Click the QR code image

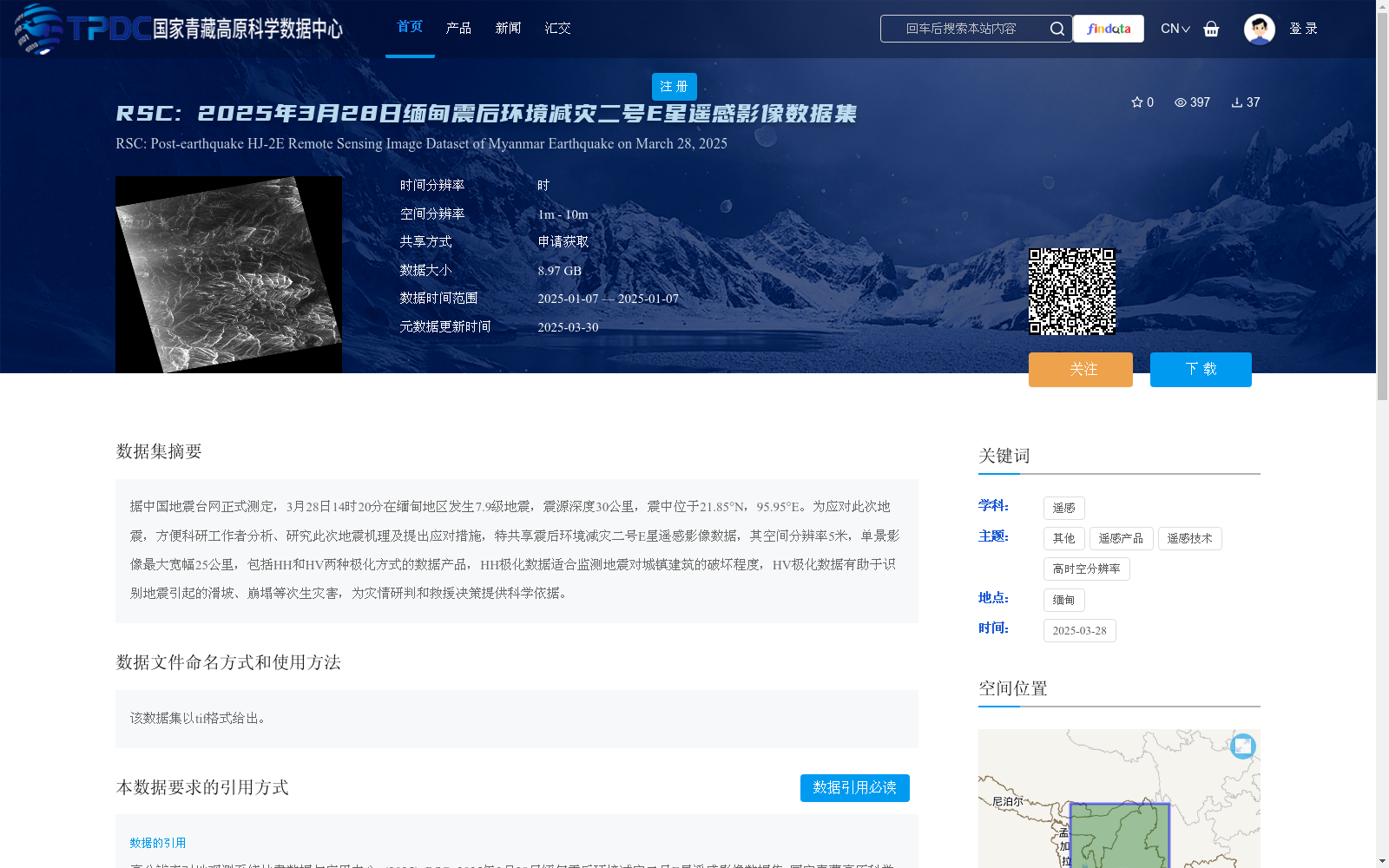pyautogui.click(x=1072, y=292)
